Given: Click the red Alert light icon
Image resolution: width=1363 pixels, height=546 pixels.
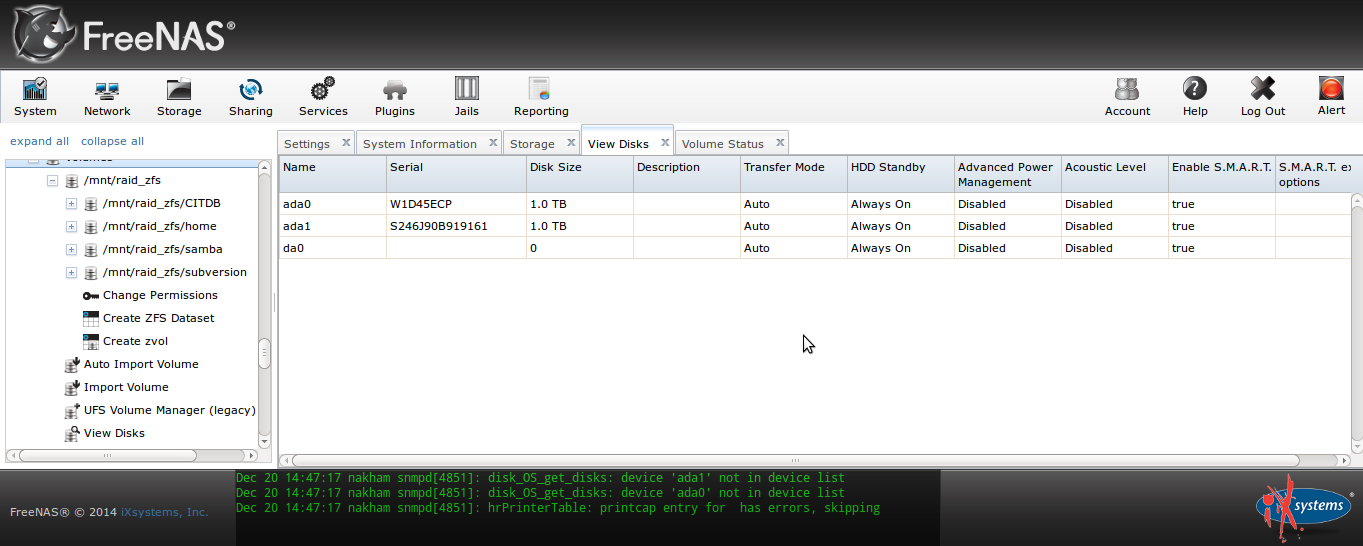Looking at the screenshot, I should pos(1331,88).
